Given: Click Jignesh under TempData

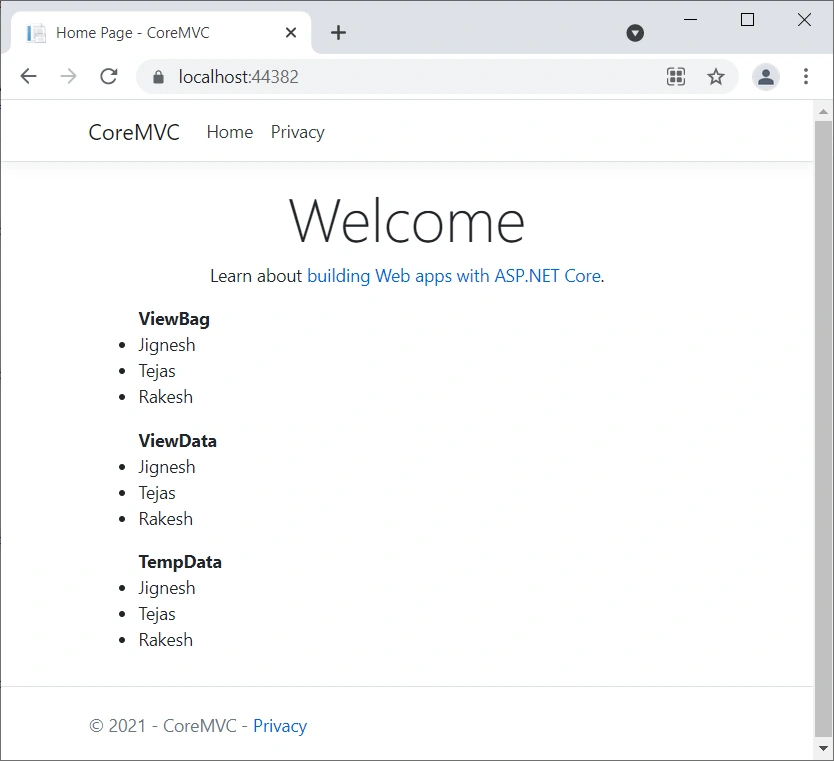Looking at the screenshot, I should tap(166, 588).
